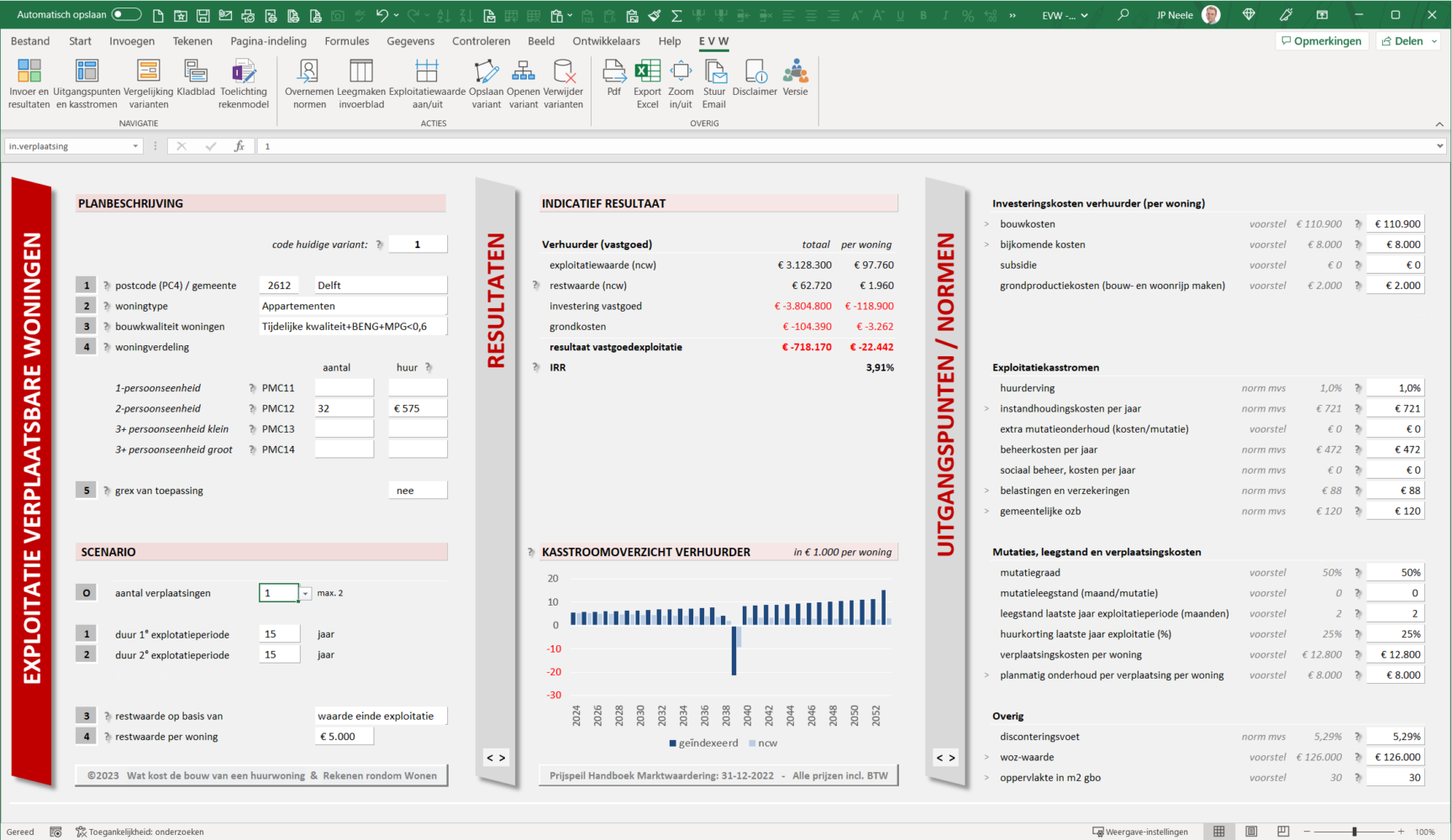Collapse the ribbon with chevron

click(1439, 124)
